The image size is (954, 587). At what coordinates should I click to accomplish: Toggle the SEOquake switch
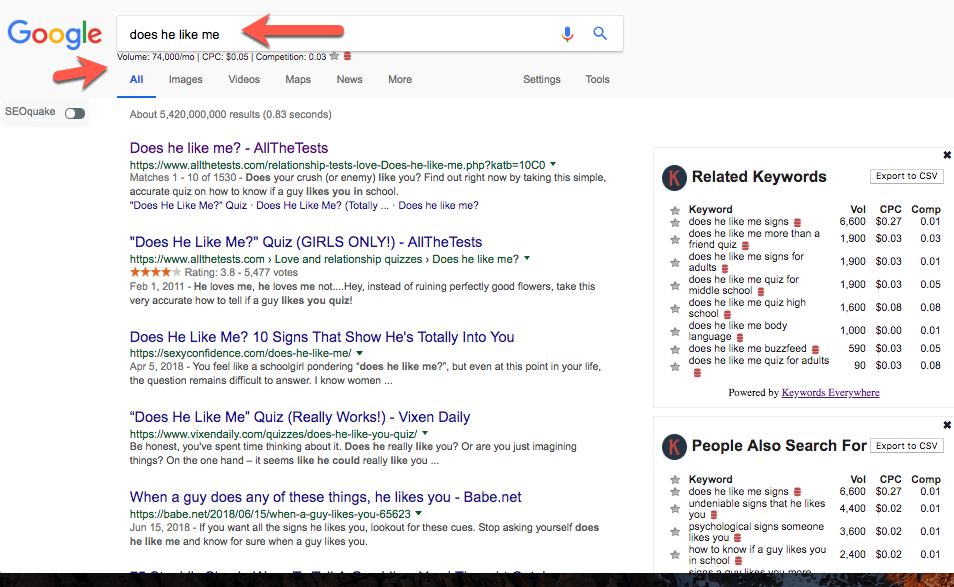[75, 114]
